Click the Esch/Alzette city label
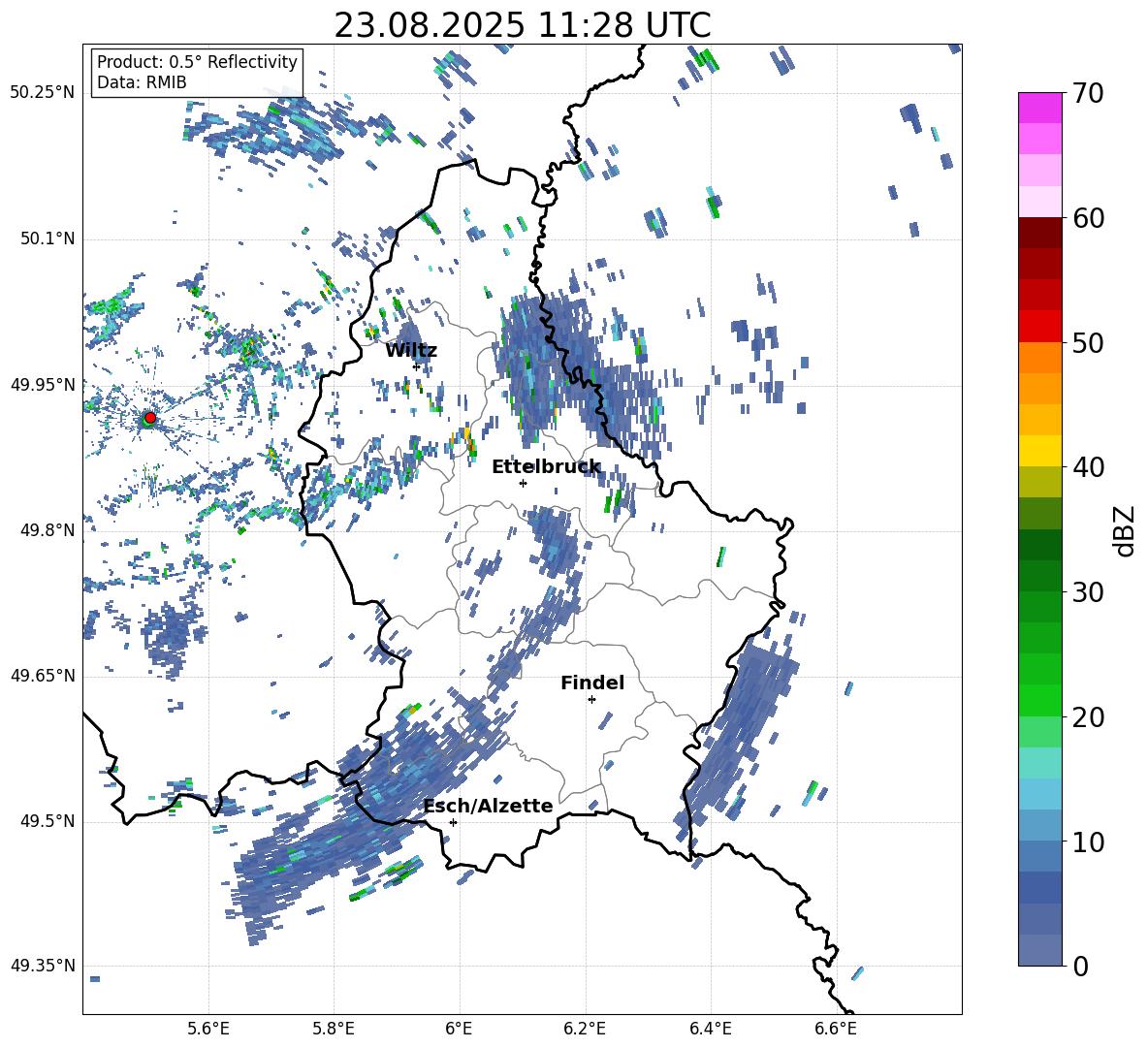This screenshot has height=1048, width=1148. (488, 806)
